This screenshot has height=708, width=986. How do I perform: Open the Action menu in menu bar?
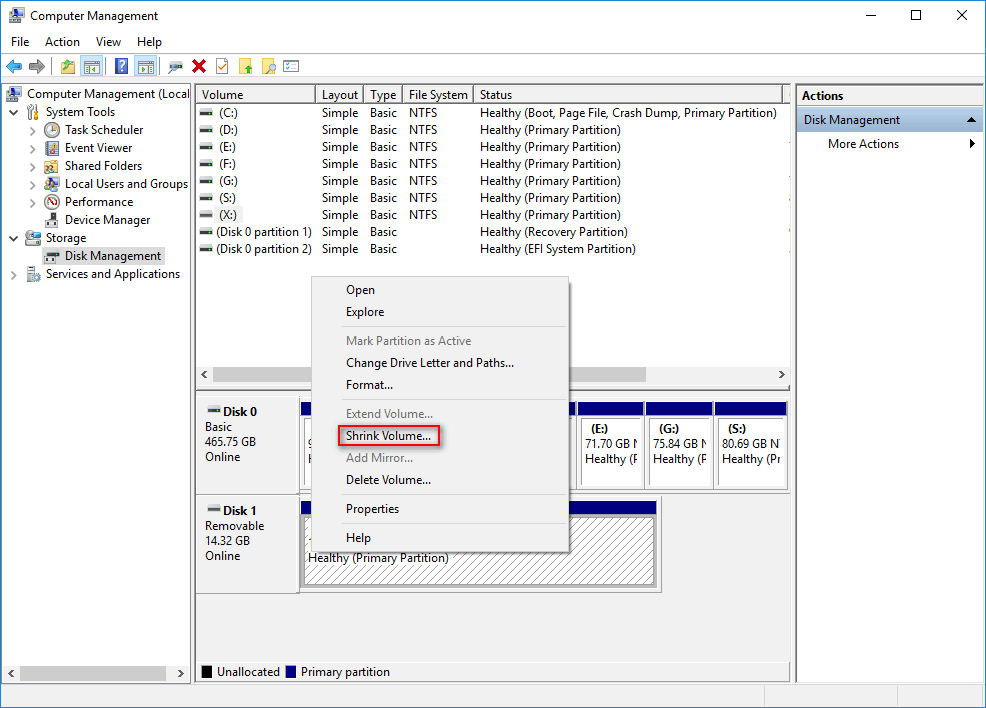click(62, 42)
